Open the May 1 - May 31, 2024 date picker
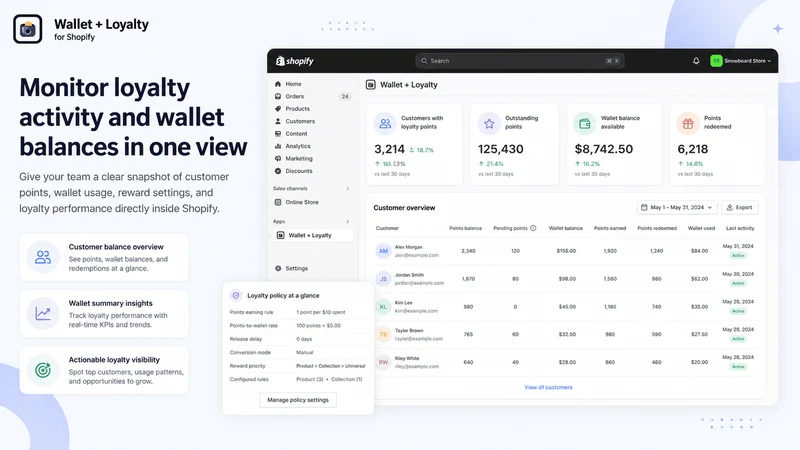 tap(677, 208)
